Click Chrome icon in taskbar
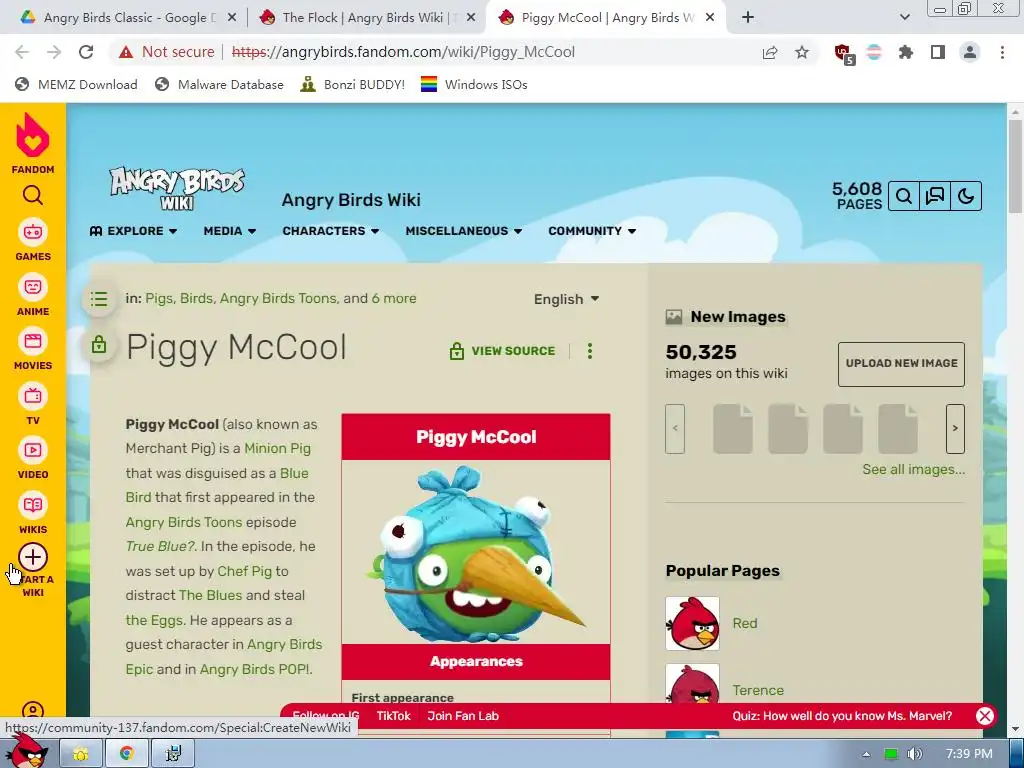Screen dimensions: 1024x768 [127, 754]
